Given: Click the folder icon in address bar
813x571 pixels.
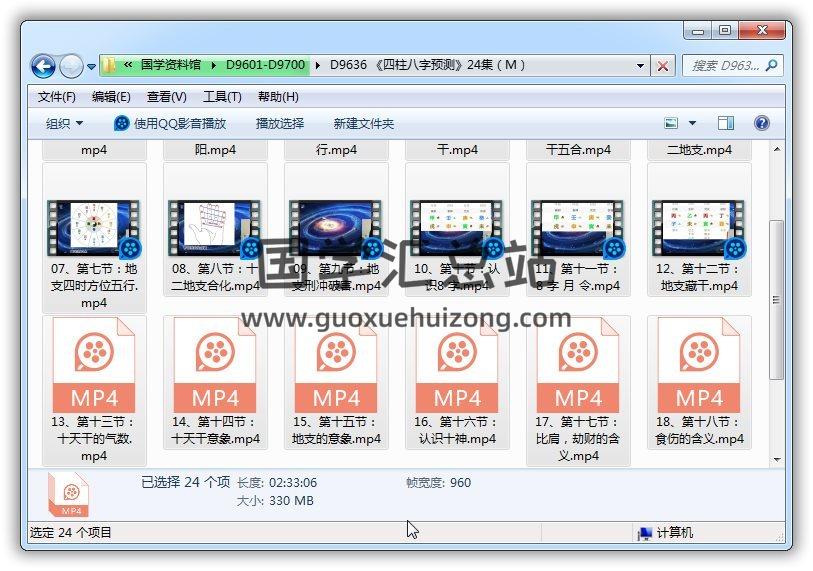Looking at the screenshot, I should [x=109, y=65].
